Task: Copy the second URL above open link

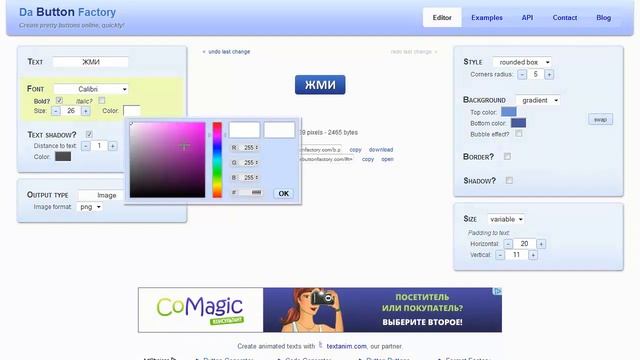Action: pos(368,159)
